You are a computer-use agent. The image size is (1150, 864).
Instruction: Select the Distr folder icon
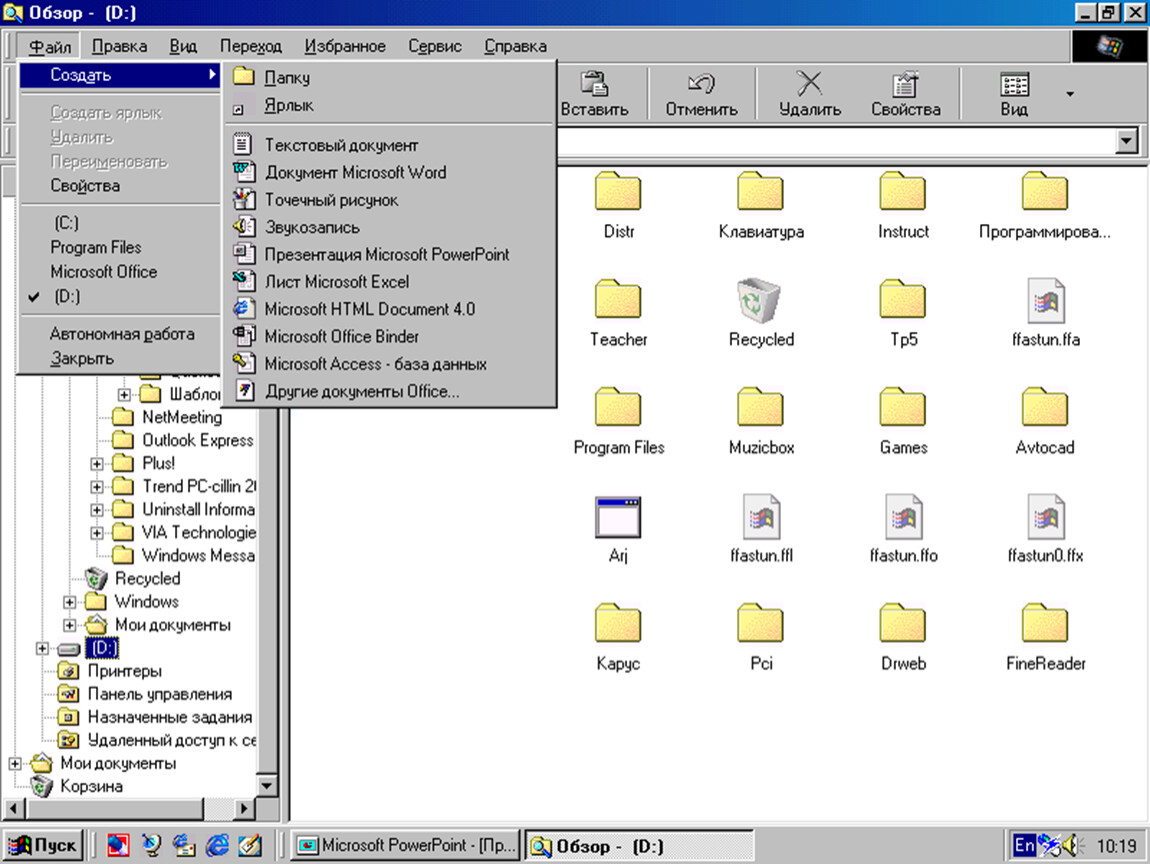click(618, 191)
